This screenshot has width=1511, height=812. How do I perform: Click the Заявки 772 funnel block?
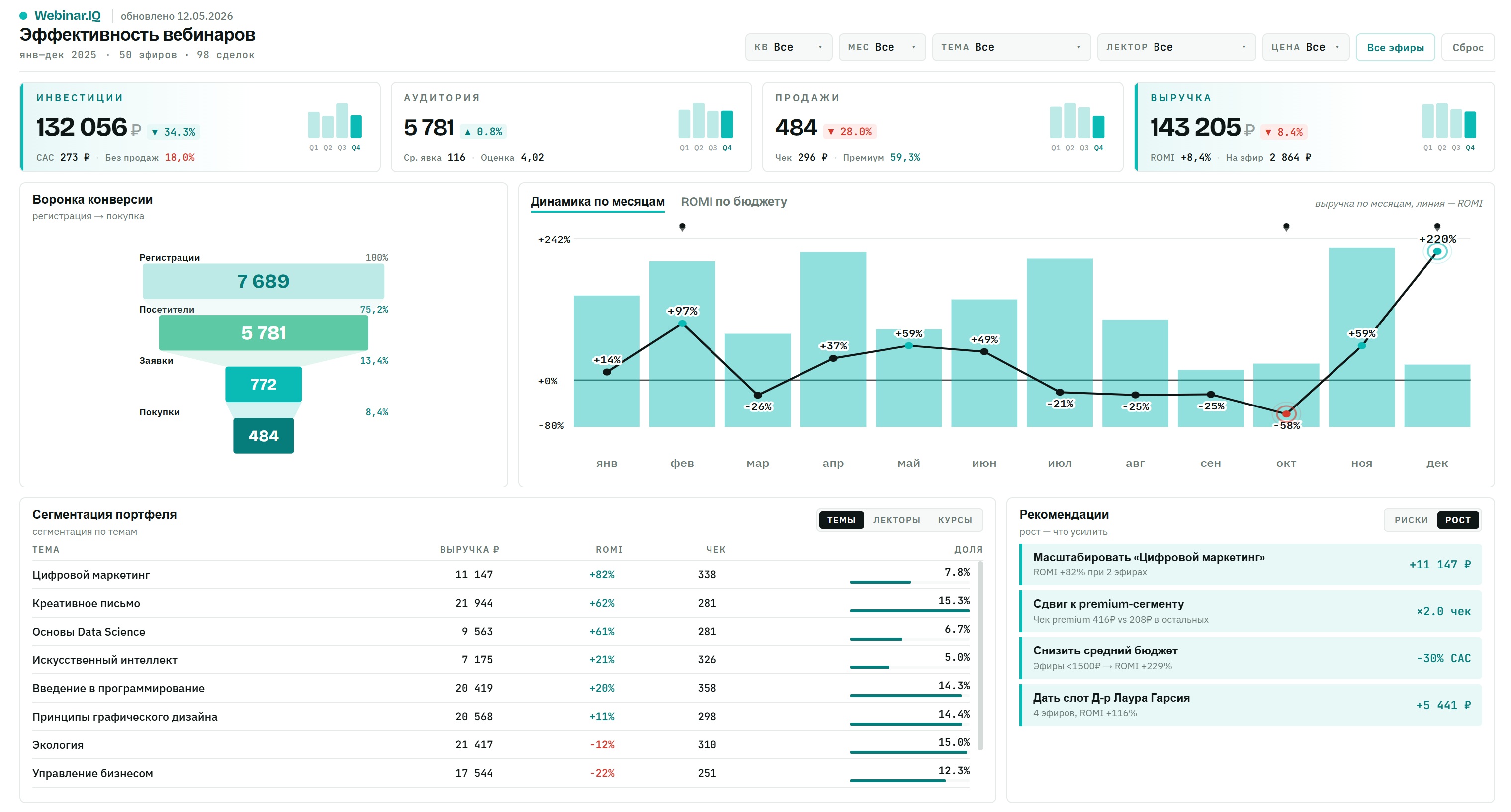click(x=264, y=384)
